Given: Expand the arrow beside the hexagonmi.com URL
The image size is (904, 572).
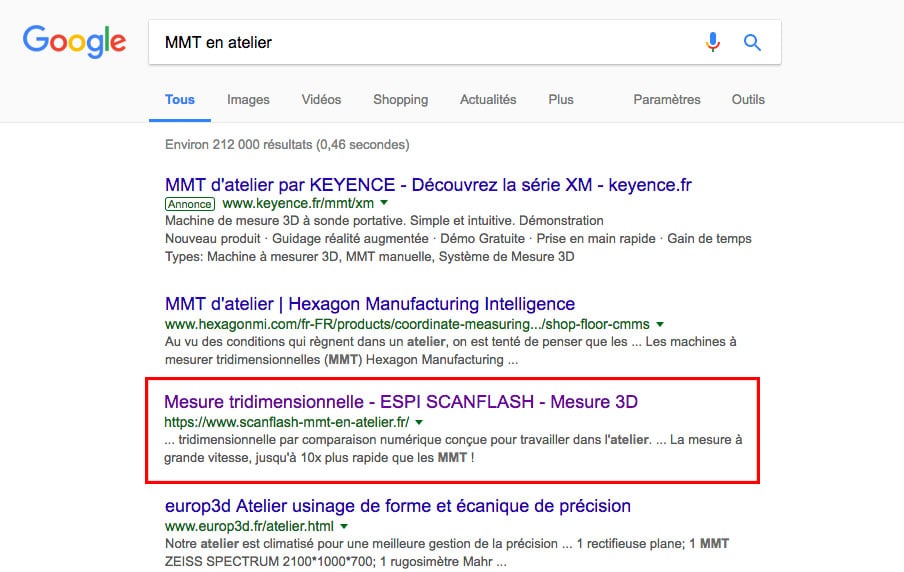Looking at the screenshot, I should tap(660, 324).
